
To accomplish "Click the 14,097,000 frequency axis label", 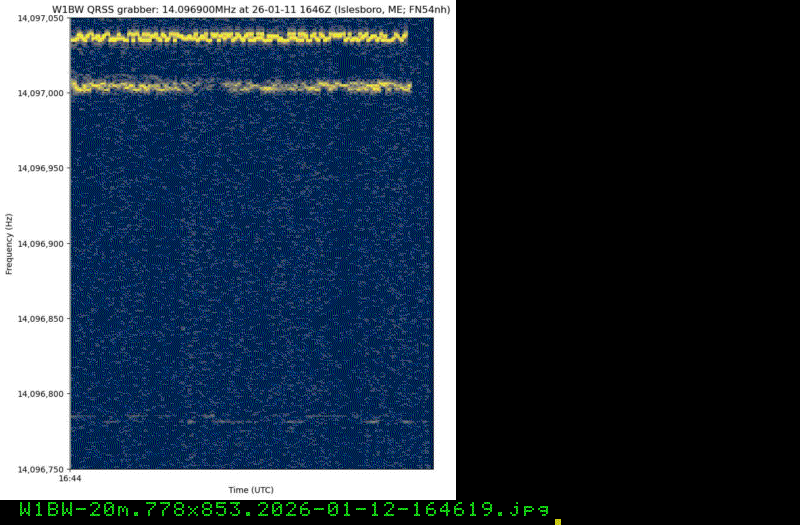I will [x=41, y=93].
